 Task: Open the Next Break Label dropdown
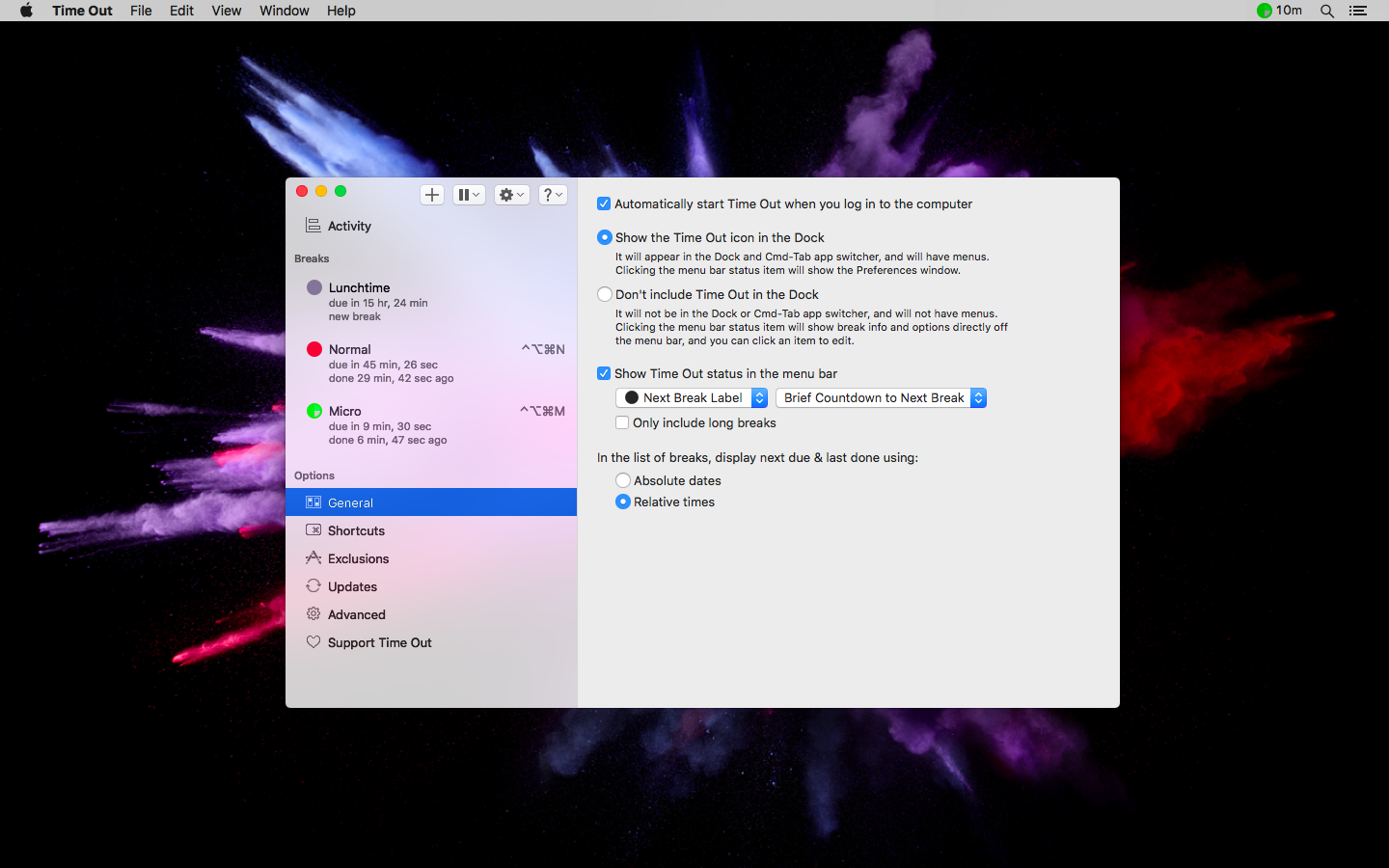coord(692,397)
